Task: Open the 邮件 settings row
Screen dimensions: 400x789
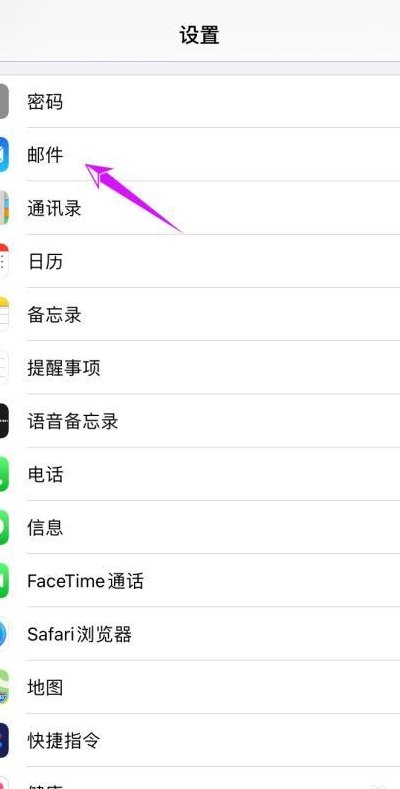Action: [x=200, y=154]
